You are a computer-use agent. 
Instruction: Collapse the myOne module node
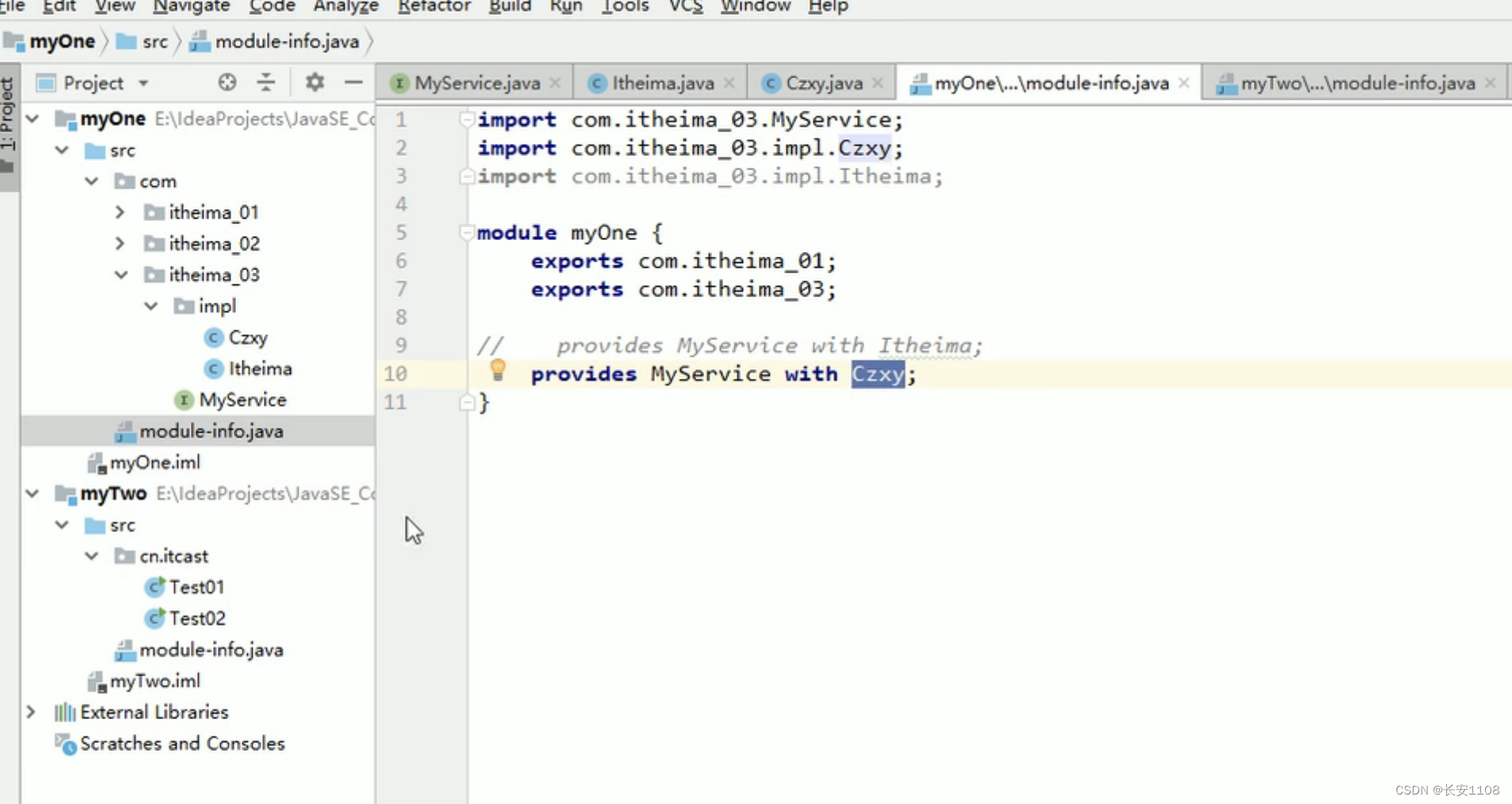[33, 119]
